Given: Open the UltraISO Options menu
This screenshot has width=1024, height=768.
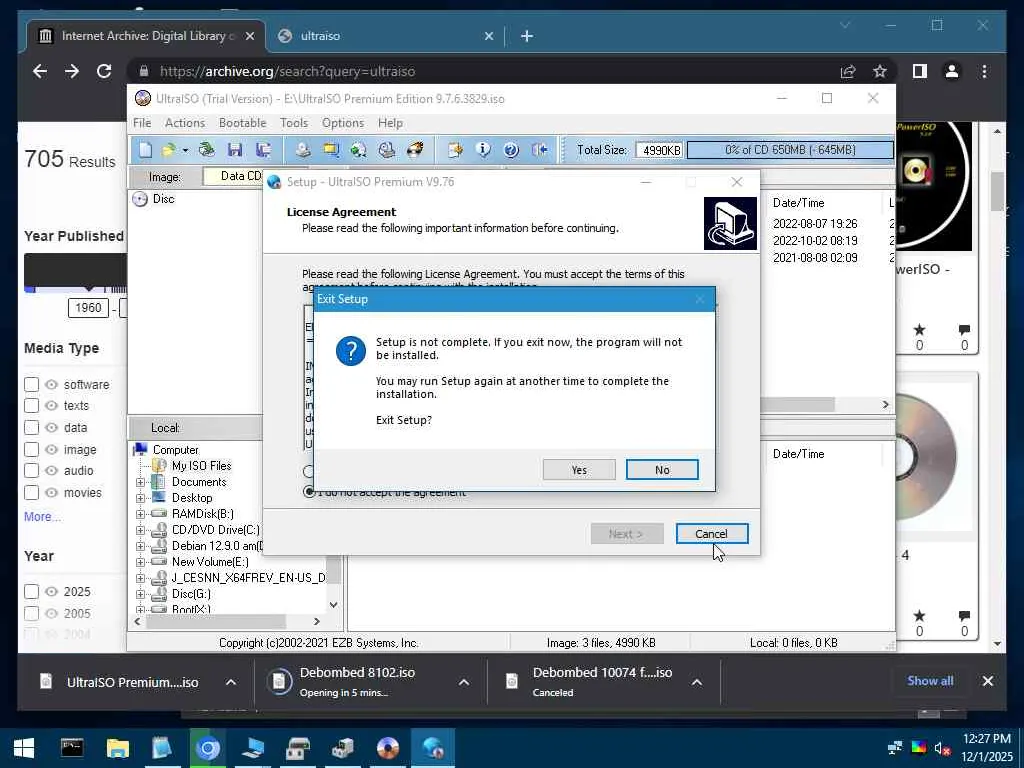Looking at the screenshot, I should pos(343,123).
